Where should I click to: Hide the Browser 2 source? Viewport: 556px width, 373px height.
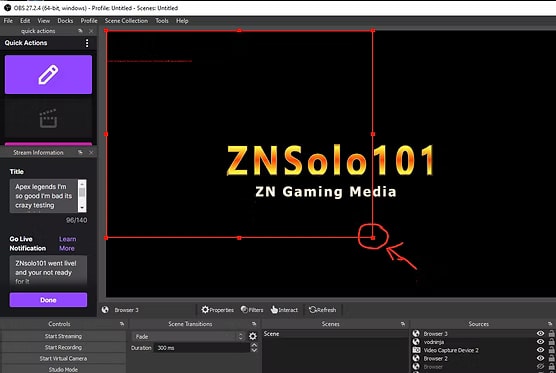[x=540, y=358]
